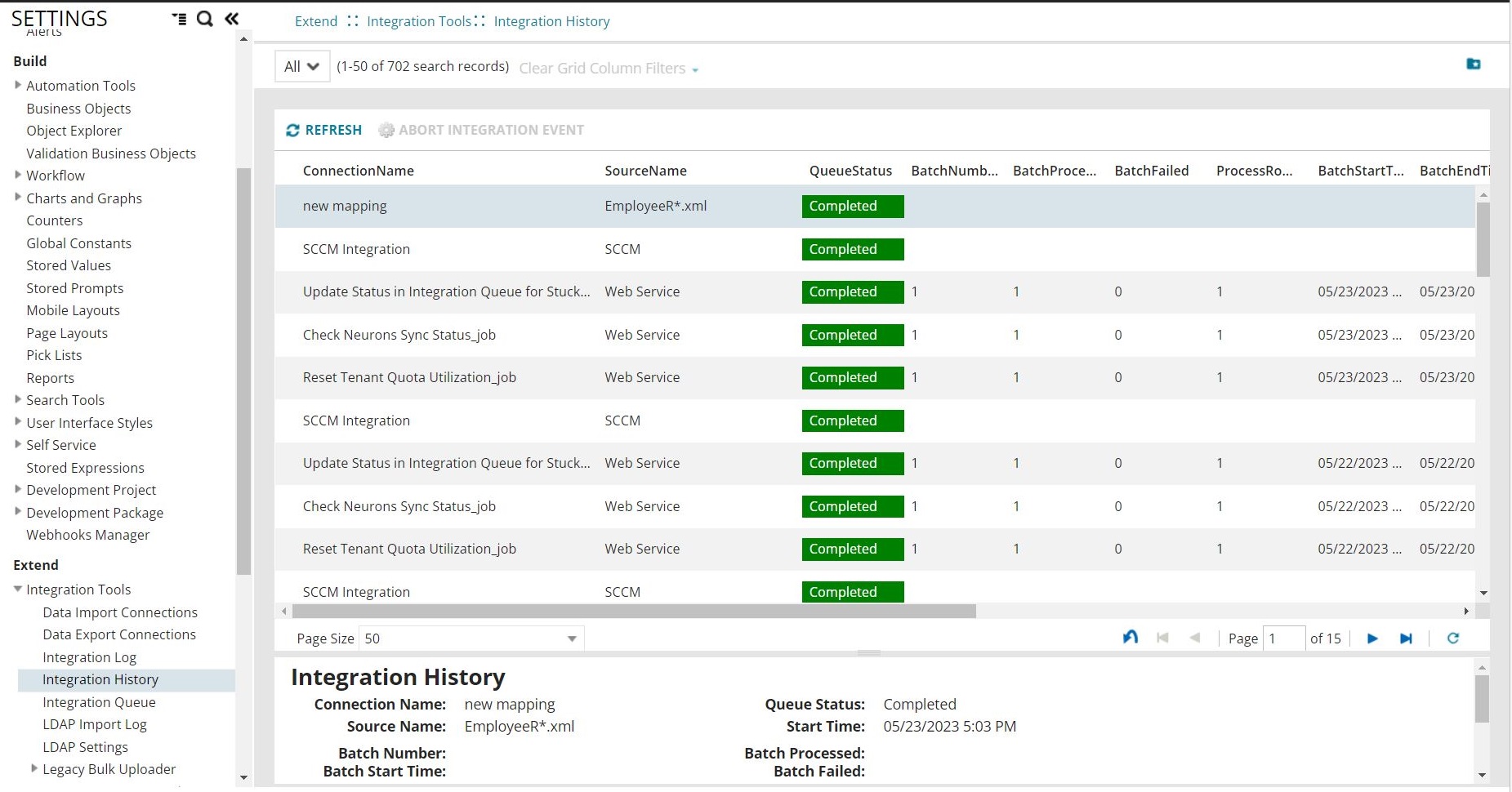Screen dimensions: 1512x792
Task: Click the next page arrow in pagination
Action: tap(1372, 638)
